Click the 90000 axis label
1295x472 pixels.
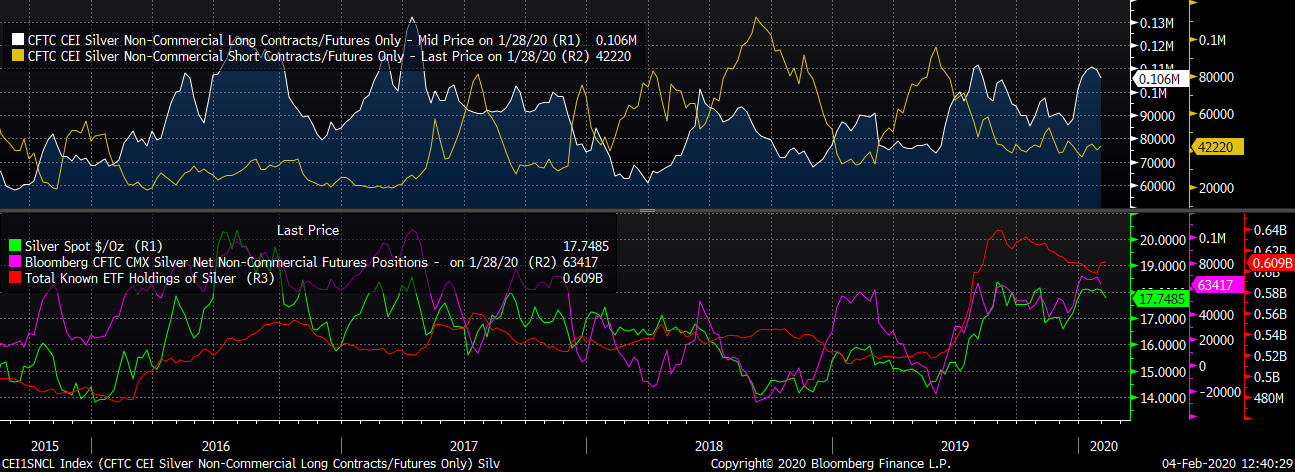pyautogui.click(x=1156, y=116)
